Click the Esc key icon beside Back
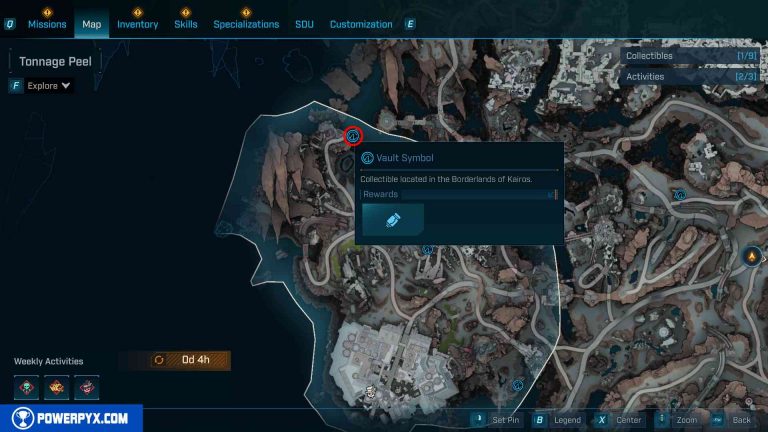 [718, 420]
